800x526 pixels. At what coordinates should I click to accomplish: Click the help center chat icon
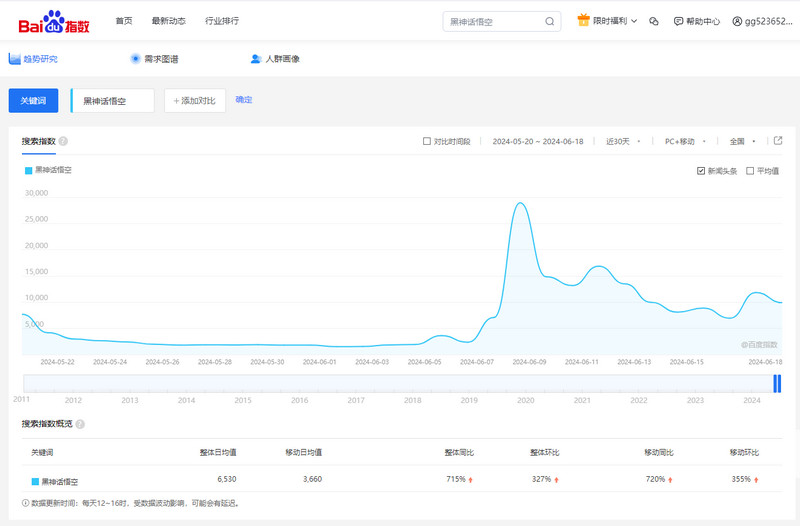coord(678,21)
